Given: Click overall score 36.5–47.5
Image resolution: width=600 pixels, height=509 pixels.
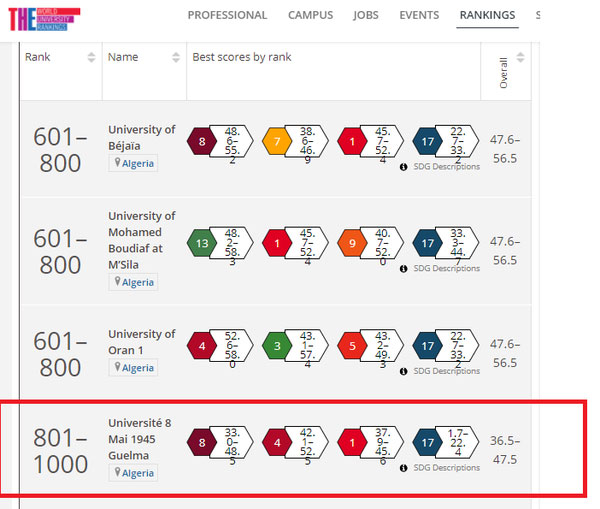Looking at the screenshot, I should 505,450.
